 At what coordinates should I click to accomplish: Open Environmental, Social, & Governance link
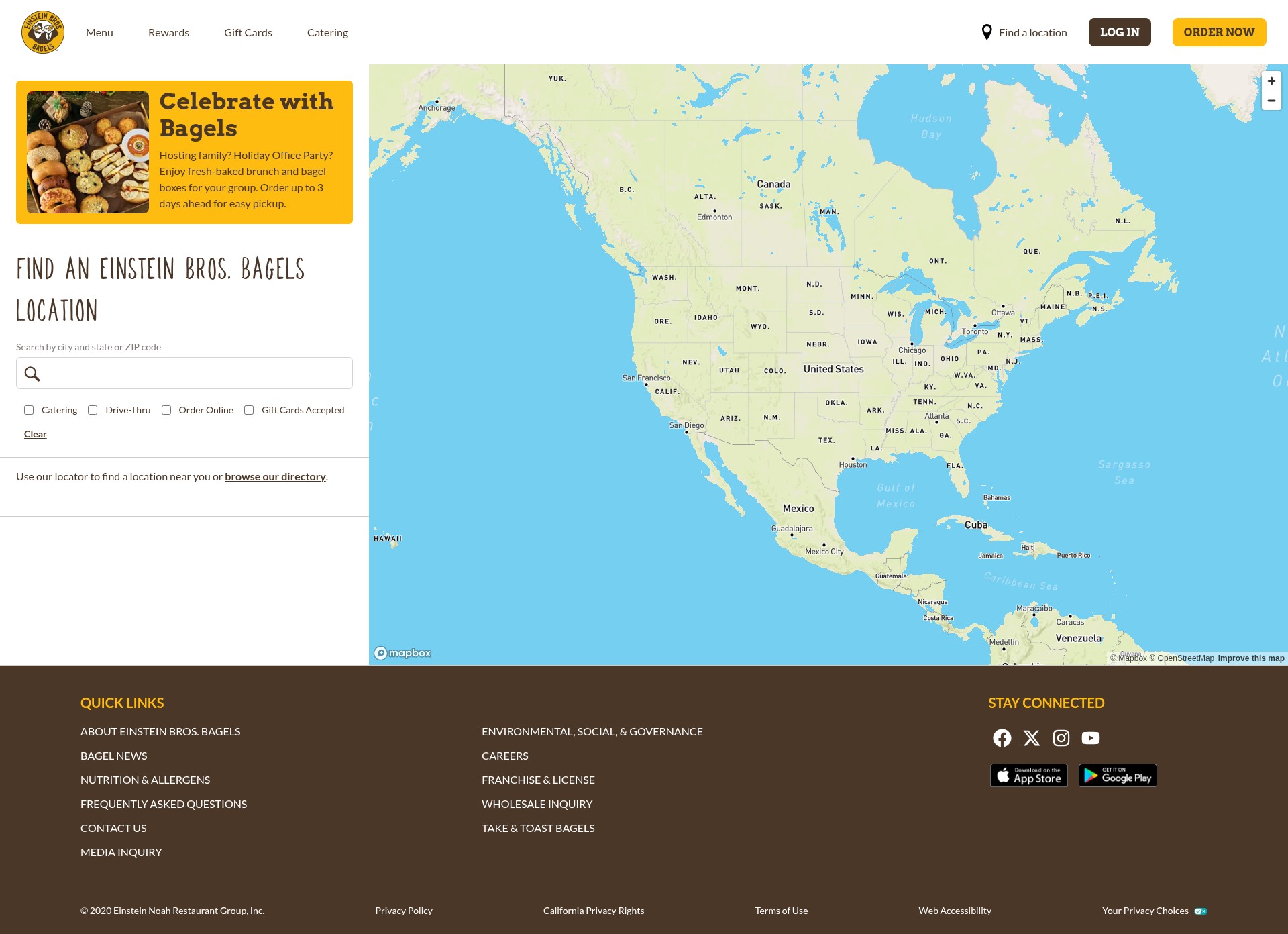click(592, 731)
